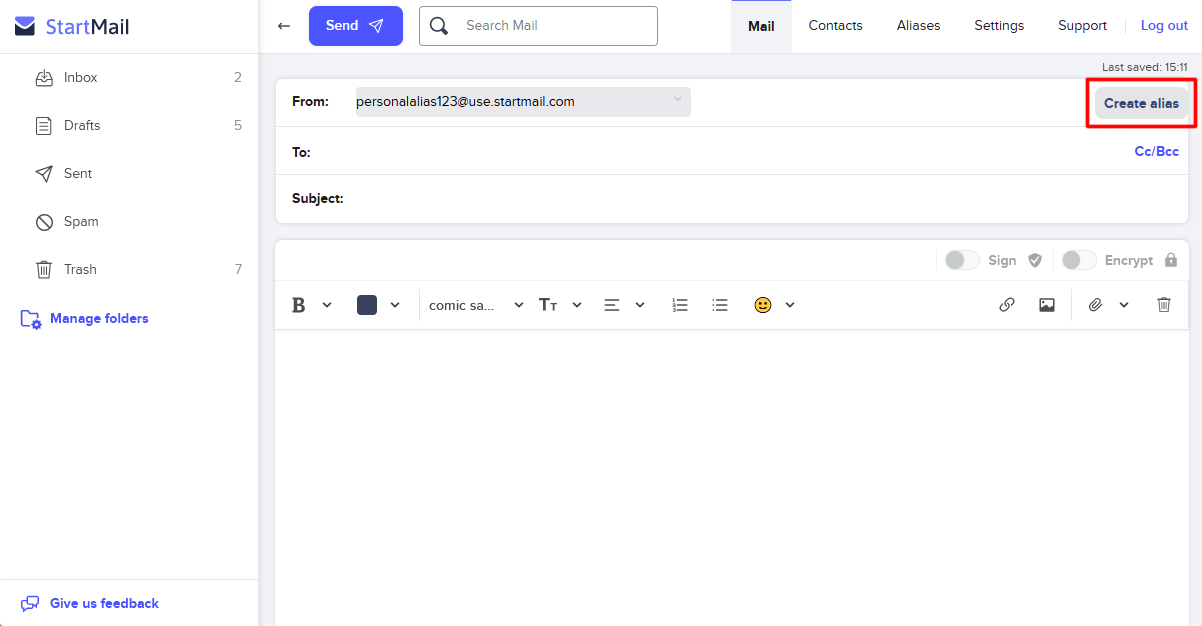The image size is (1202, 626).
Task: Open the From address dropdown
Action: [523, 101]
